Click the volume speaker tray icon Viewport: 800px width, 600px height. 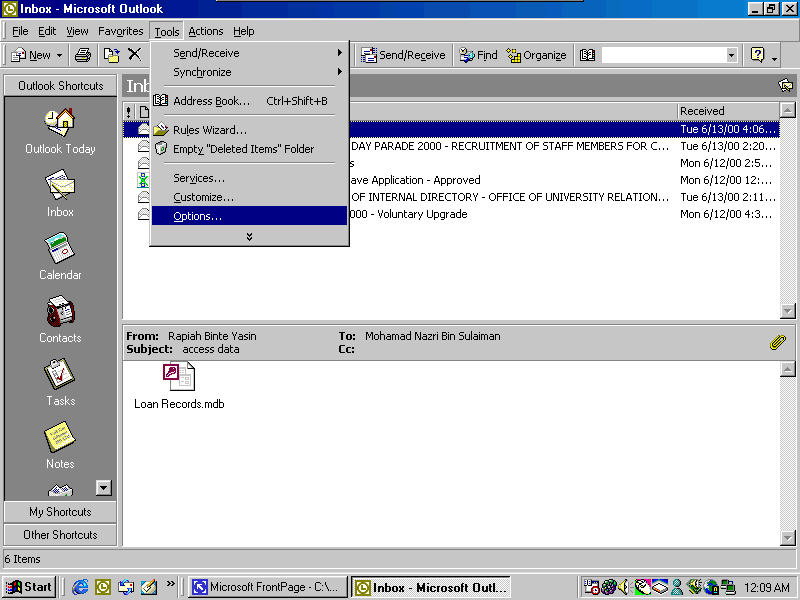pos(623,587)
